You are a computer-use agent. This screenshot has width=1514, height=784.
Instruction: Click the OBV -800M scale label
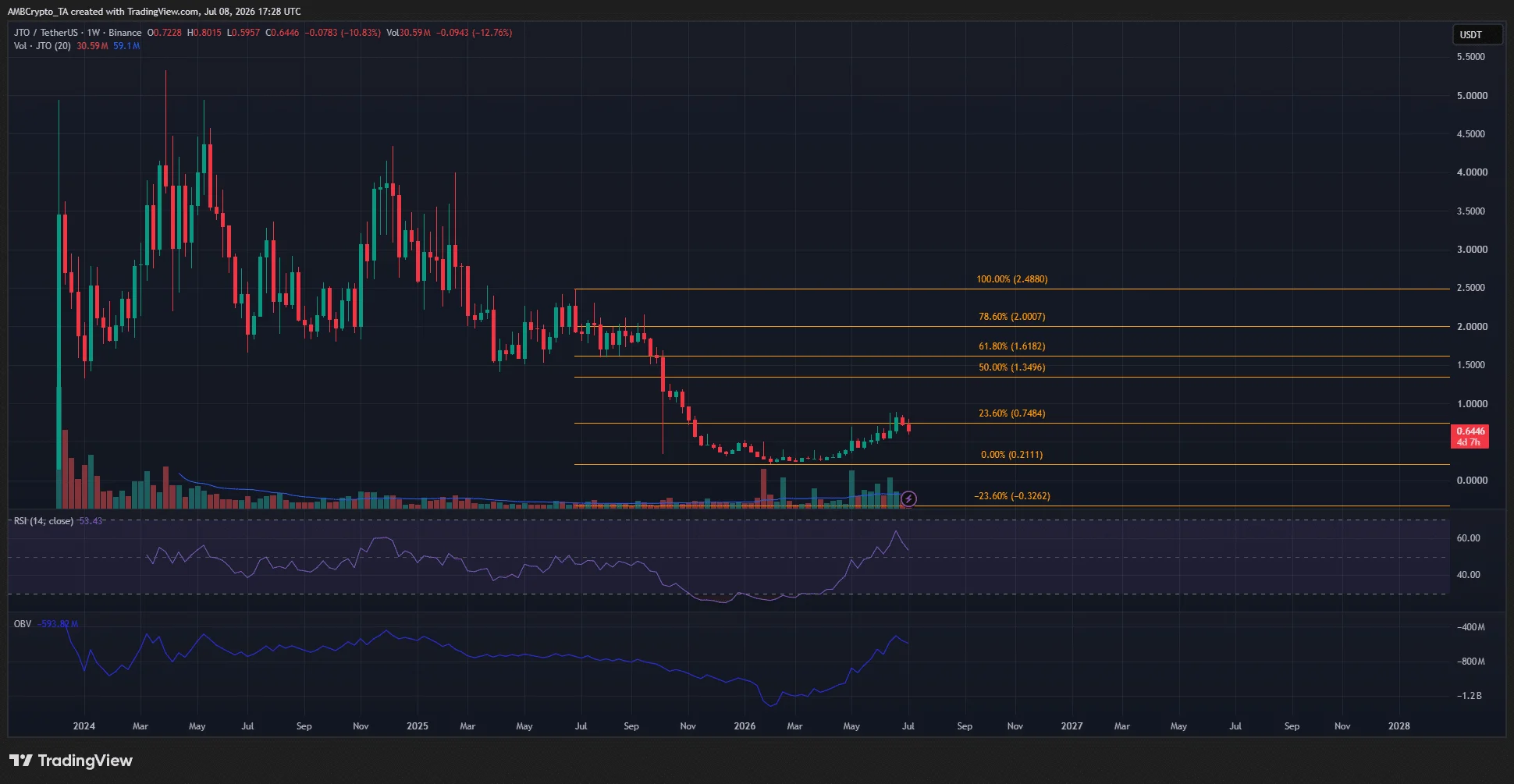tap(1470, 662)
